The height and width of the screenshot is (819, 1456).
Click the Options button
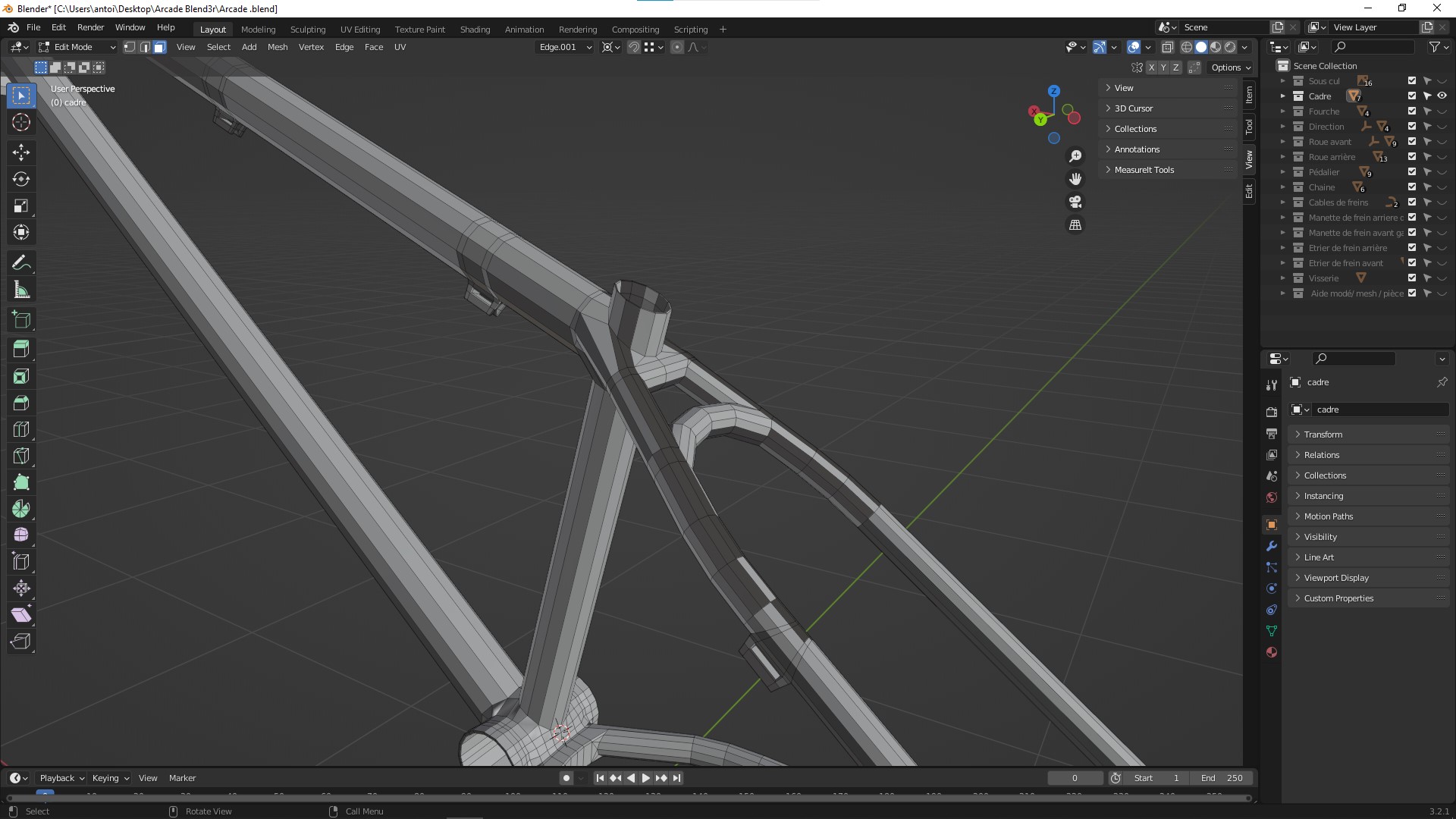click(1231, 67)
